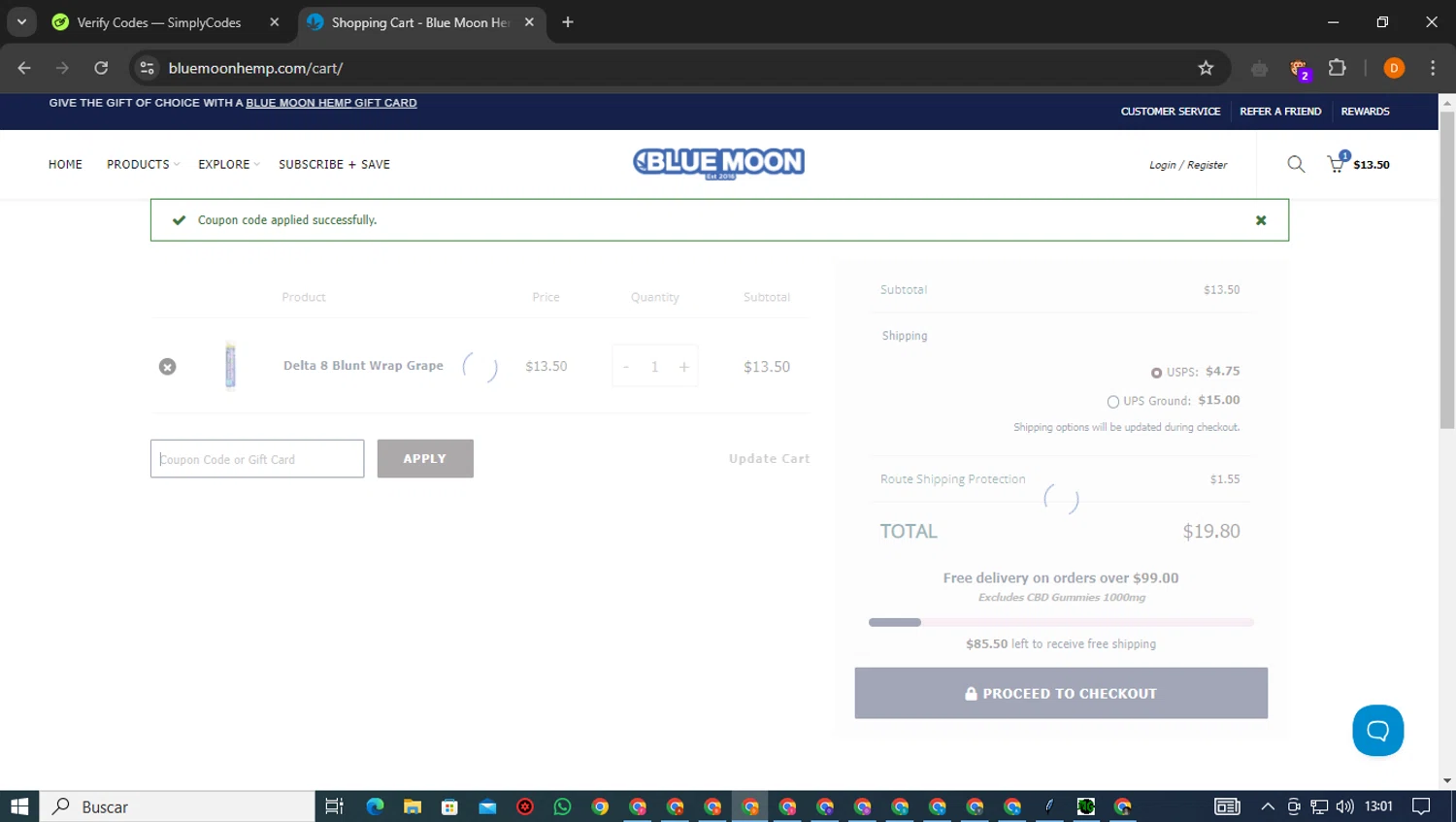This screenshot has height=822, width=1456.
Task: Expand the Explore menu
Action: coord(228,164)
